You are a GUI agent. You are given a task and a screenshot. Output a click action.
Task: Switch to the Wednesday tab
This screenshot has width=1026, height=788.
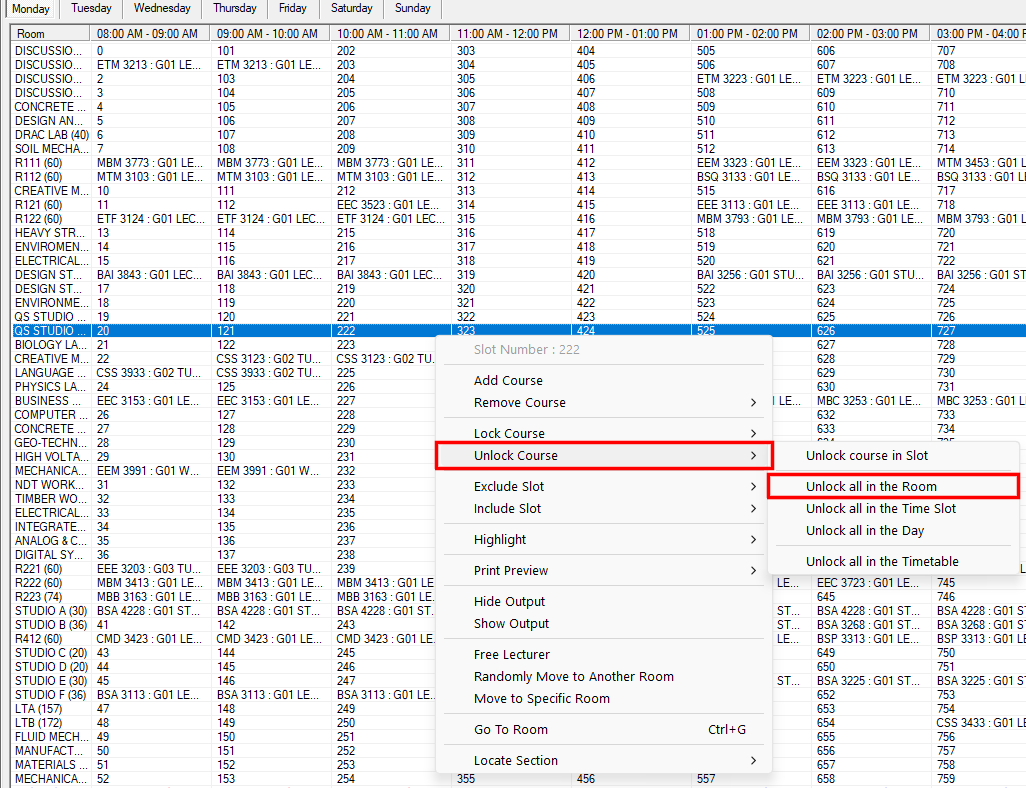click(x=162, y=9)
